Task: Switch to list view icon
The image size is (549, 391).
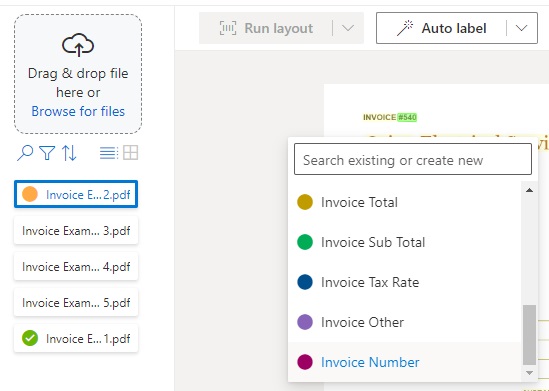Action: (x=109, y=153)
